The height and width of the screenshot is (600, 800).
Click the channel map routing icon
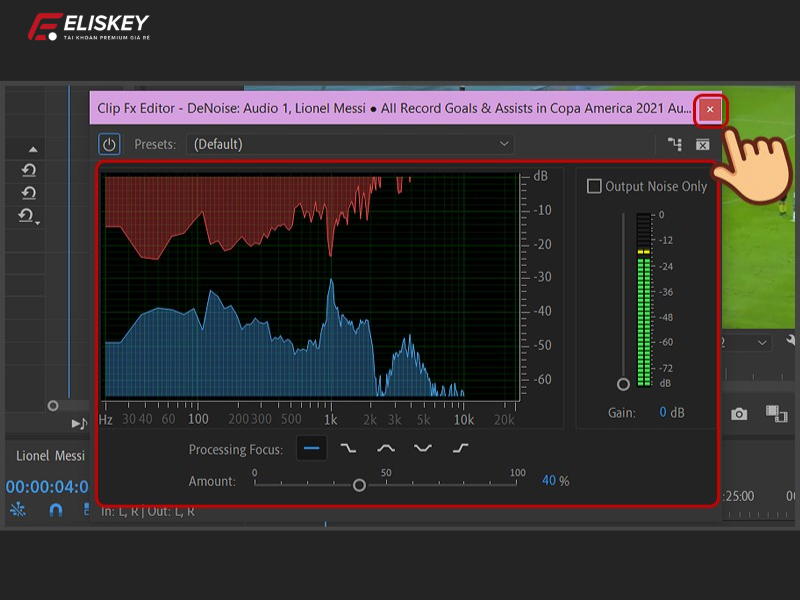click(675, 145)
